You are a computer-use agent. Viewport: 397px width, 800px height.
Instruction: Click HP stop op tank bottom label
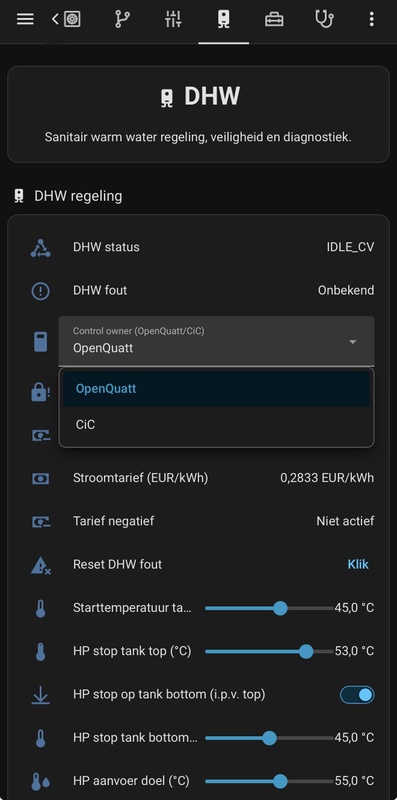tap(169, 695)
